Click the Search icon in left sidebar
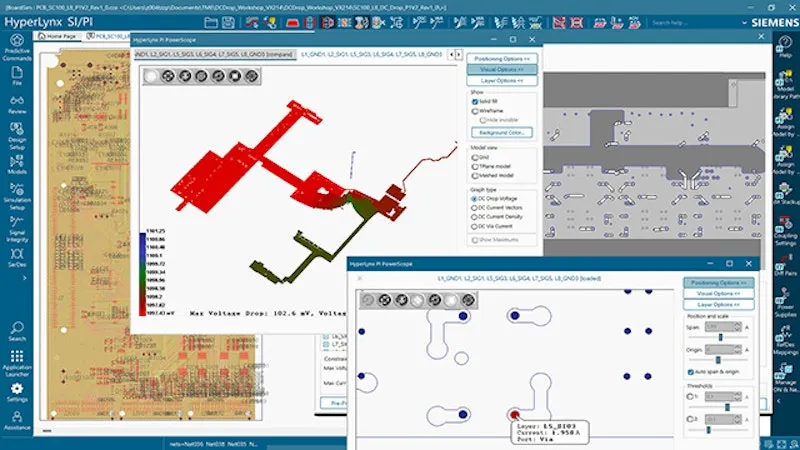Image resolution: width=800 pixels, height=450 pixels. pos(17,331)
